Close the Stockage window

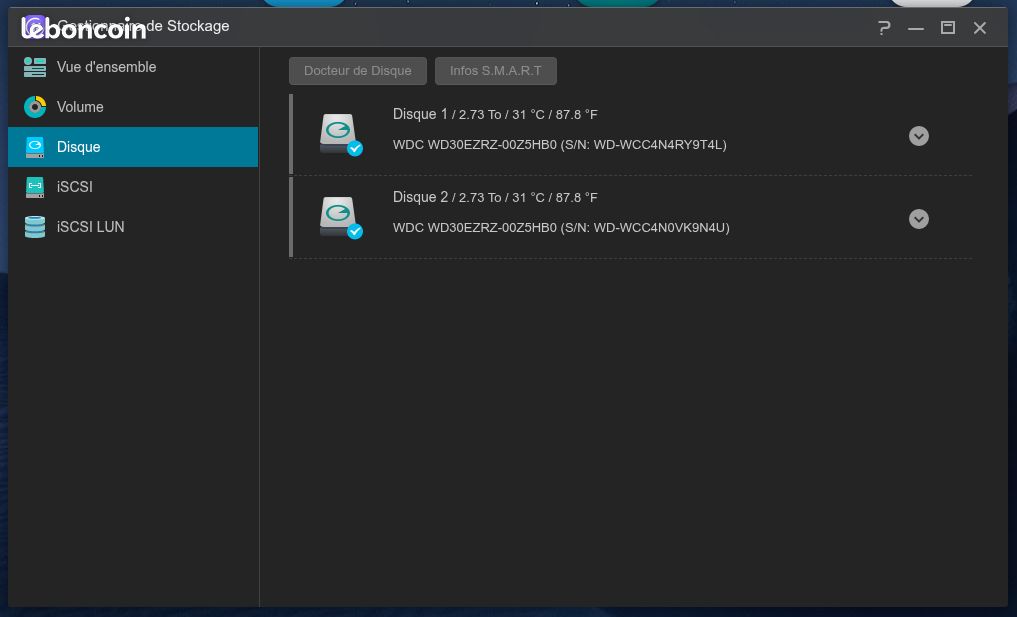click(979, 28)
